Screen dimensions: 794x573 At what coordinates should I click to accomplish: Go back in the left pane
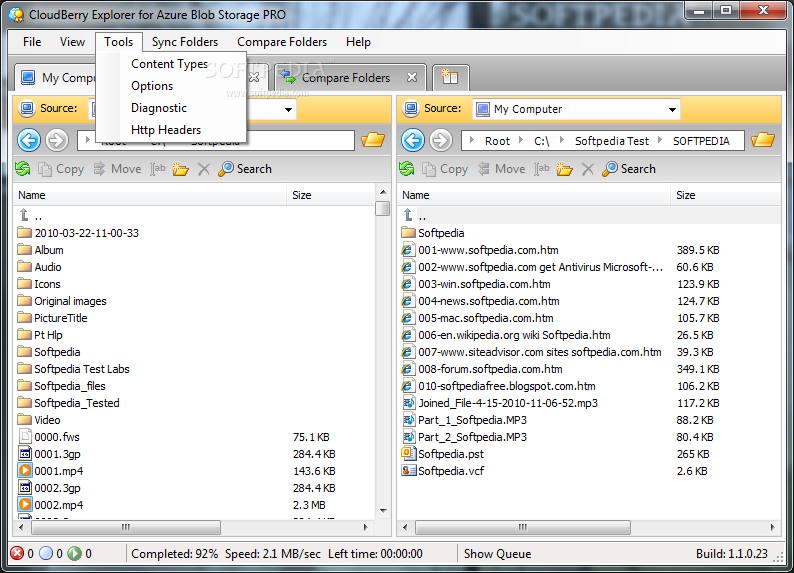[x=29, y=140]
